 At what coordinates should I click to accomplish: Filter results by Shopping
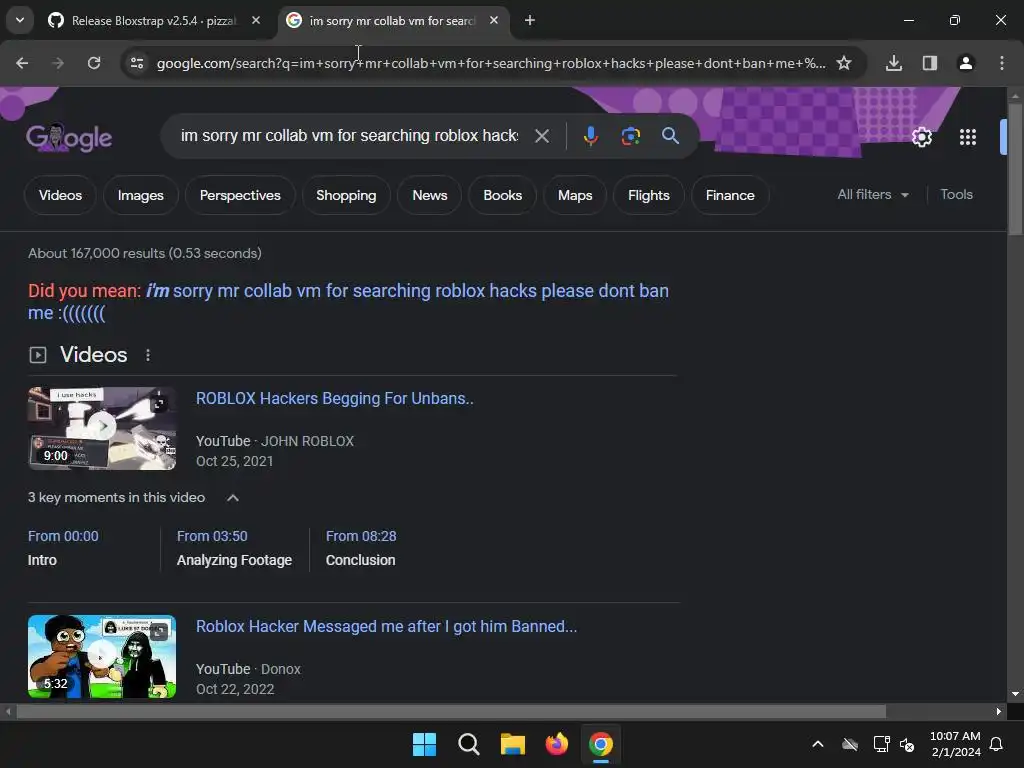346,195
